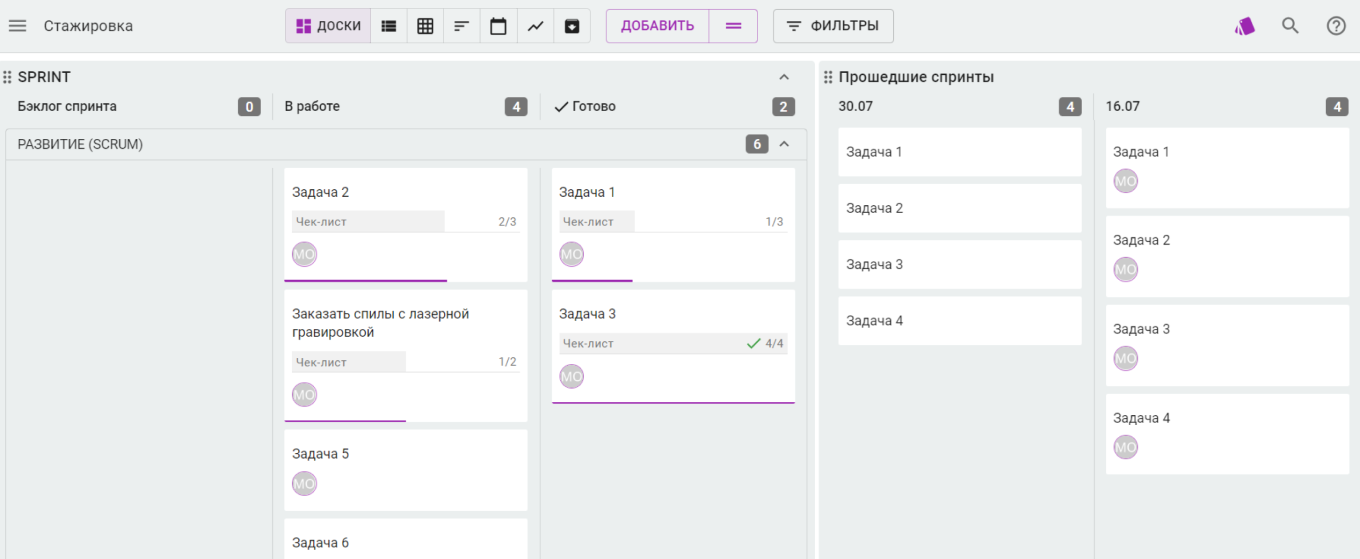Click the Чек-лист progress bar on Задача 2
The image size is (1360, 559).
tap(405, 222)
